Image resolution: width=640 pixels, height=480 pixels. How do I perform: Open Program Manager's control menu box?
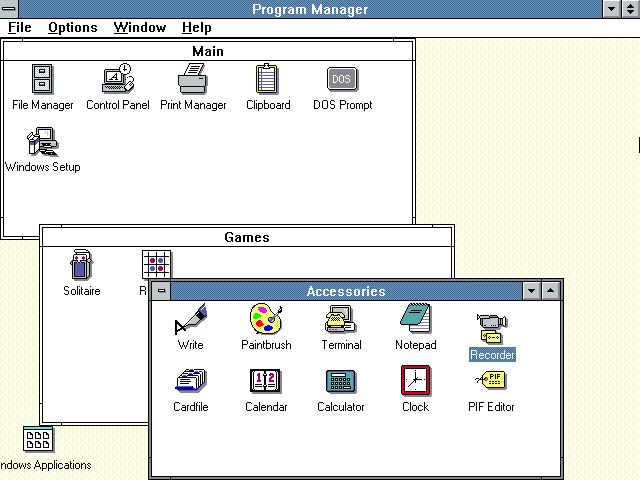pos(10,9)
